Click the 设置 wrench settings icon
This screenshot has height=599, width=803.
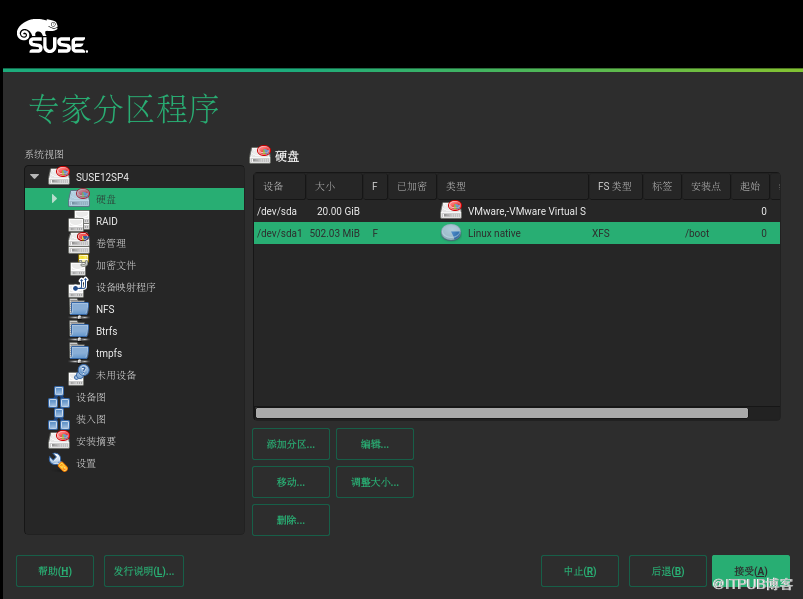[58, 463]
